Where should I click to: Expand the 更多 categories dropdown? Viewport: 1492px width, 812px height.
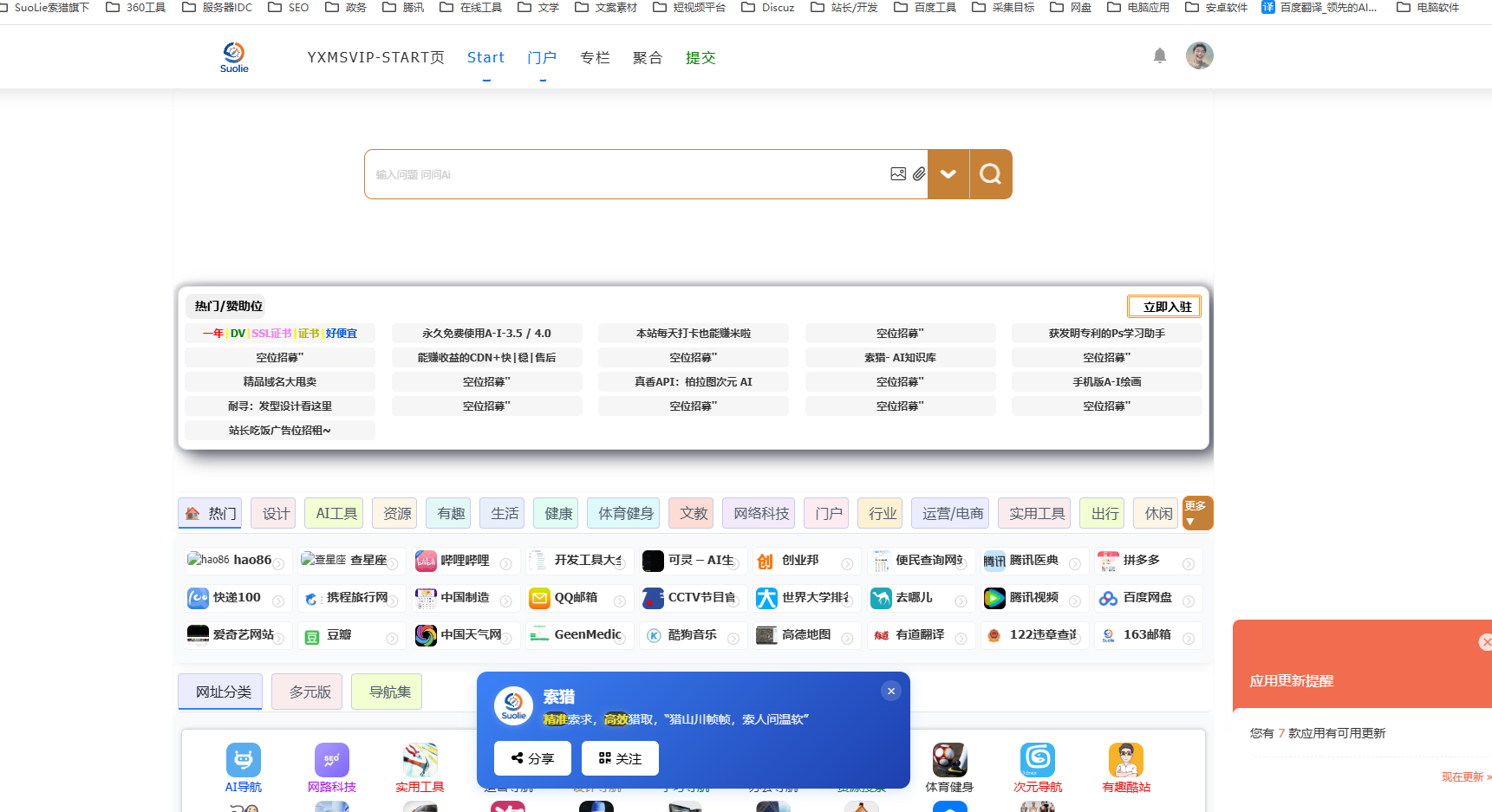pos(1197,513)
